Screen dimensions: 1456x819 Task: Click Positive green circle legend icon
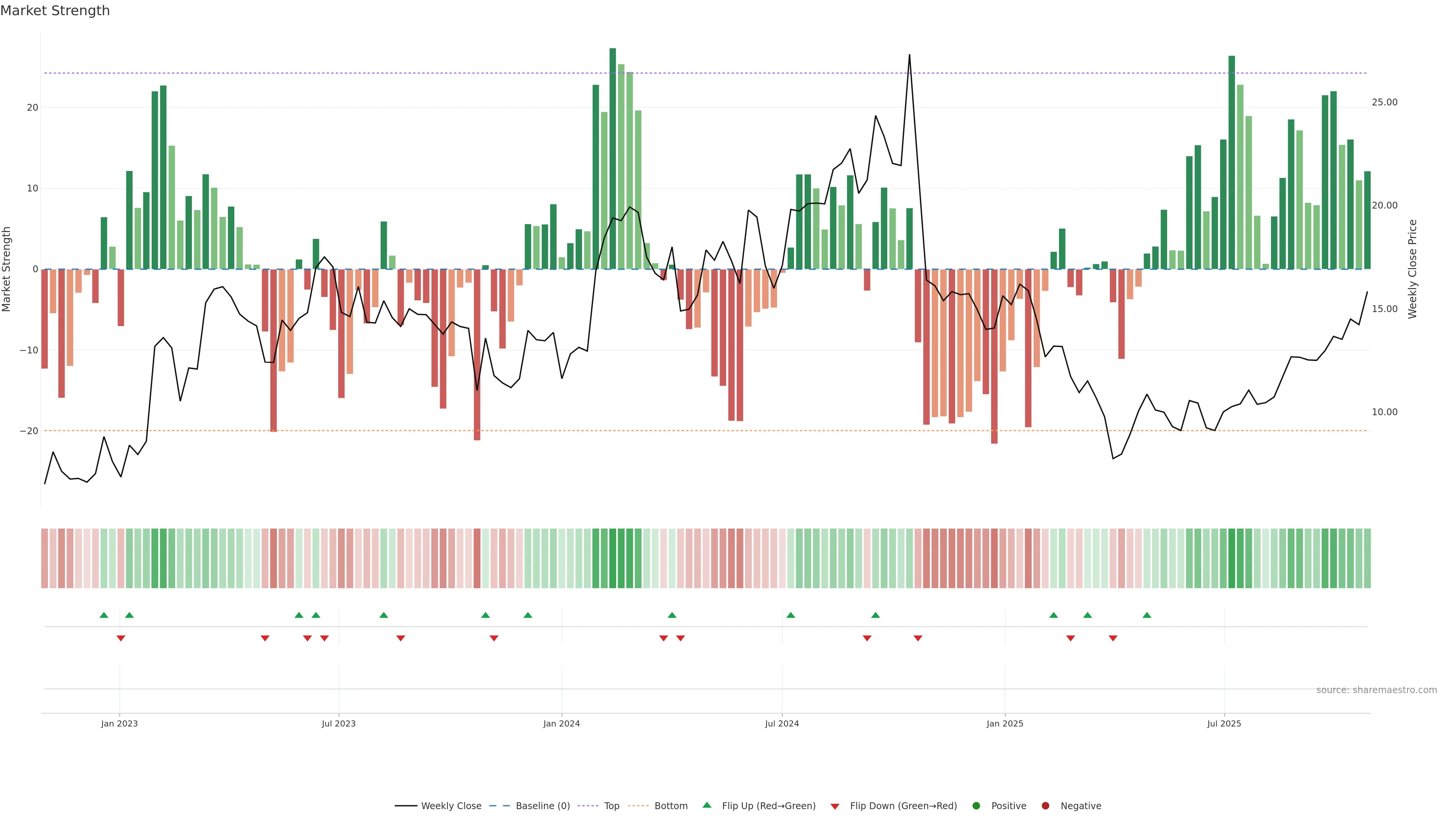pyautogui.click(x=976, y=806)
